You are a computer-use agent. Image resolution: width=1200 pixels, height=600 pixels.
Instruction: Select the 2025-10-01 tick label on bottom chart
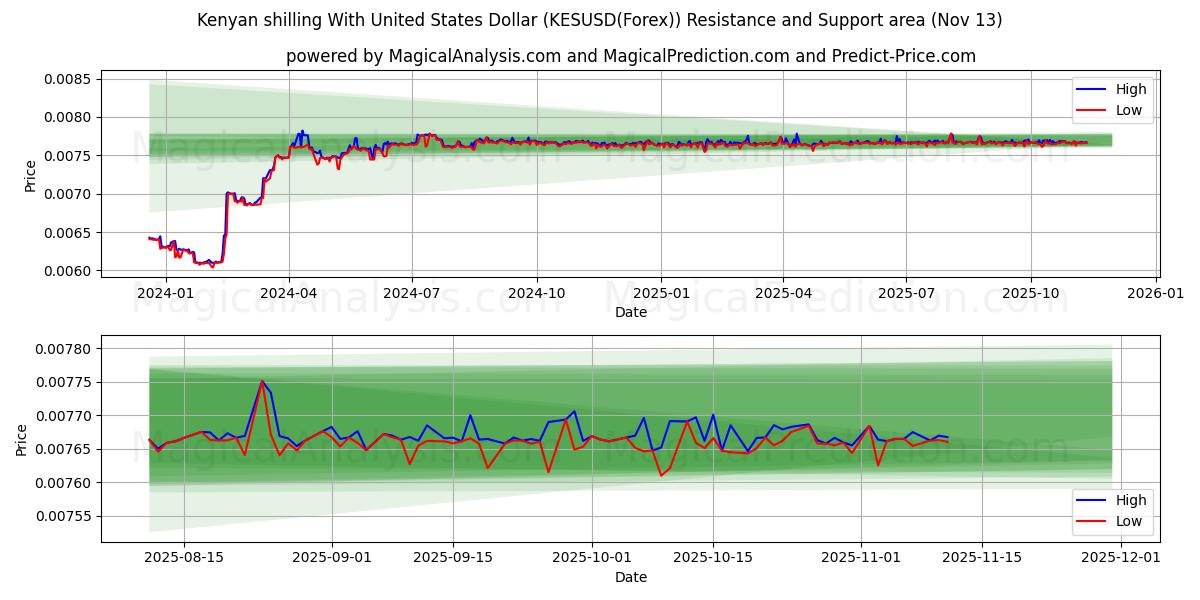[x=595, y=557]
